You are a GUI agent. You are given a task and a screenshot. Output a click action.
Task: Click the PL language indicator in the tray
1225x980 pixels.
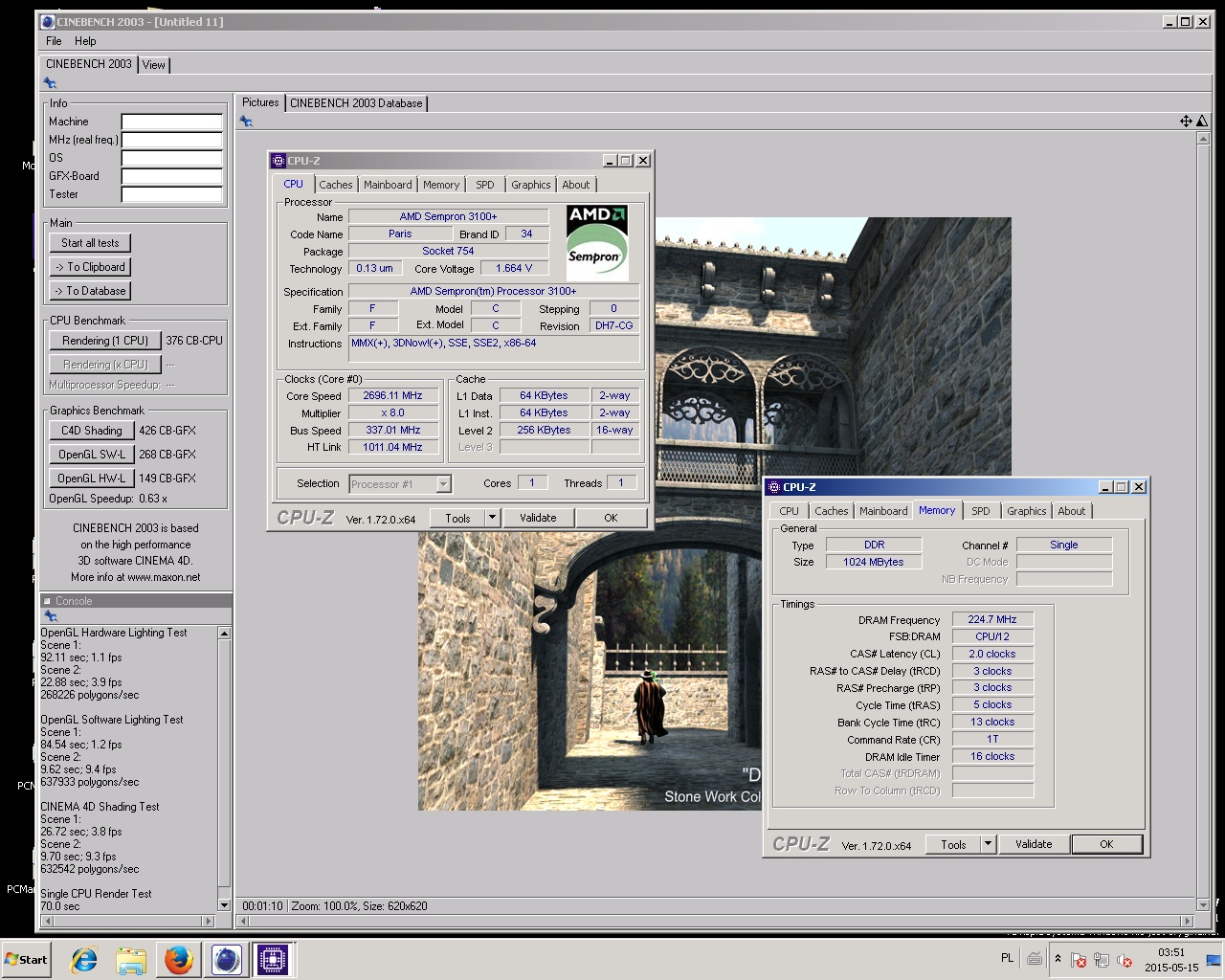[x=1007, y=958]
